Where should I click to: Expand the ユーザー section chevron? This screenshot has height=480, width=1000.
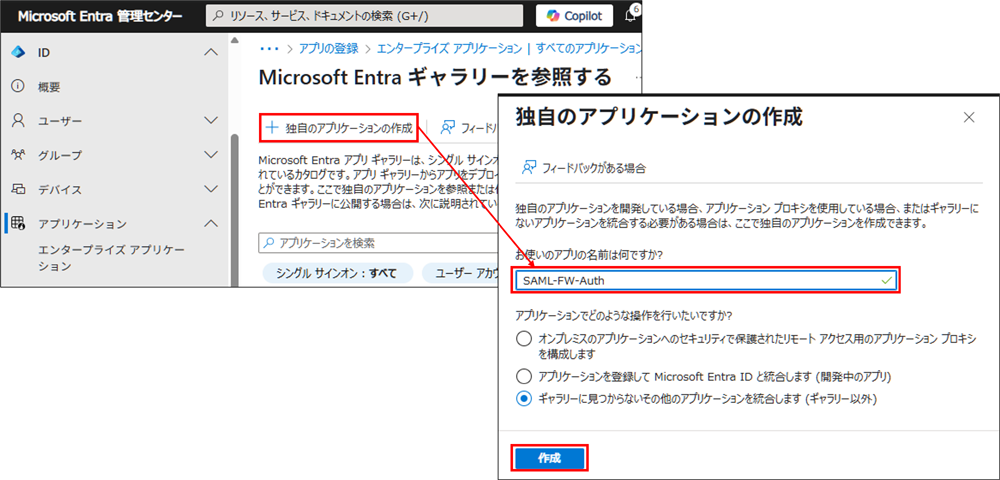coord(210,120)
